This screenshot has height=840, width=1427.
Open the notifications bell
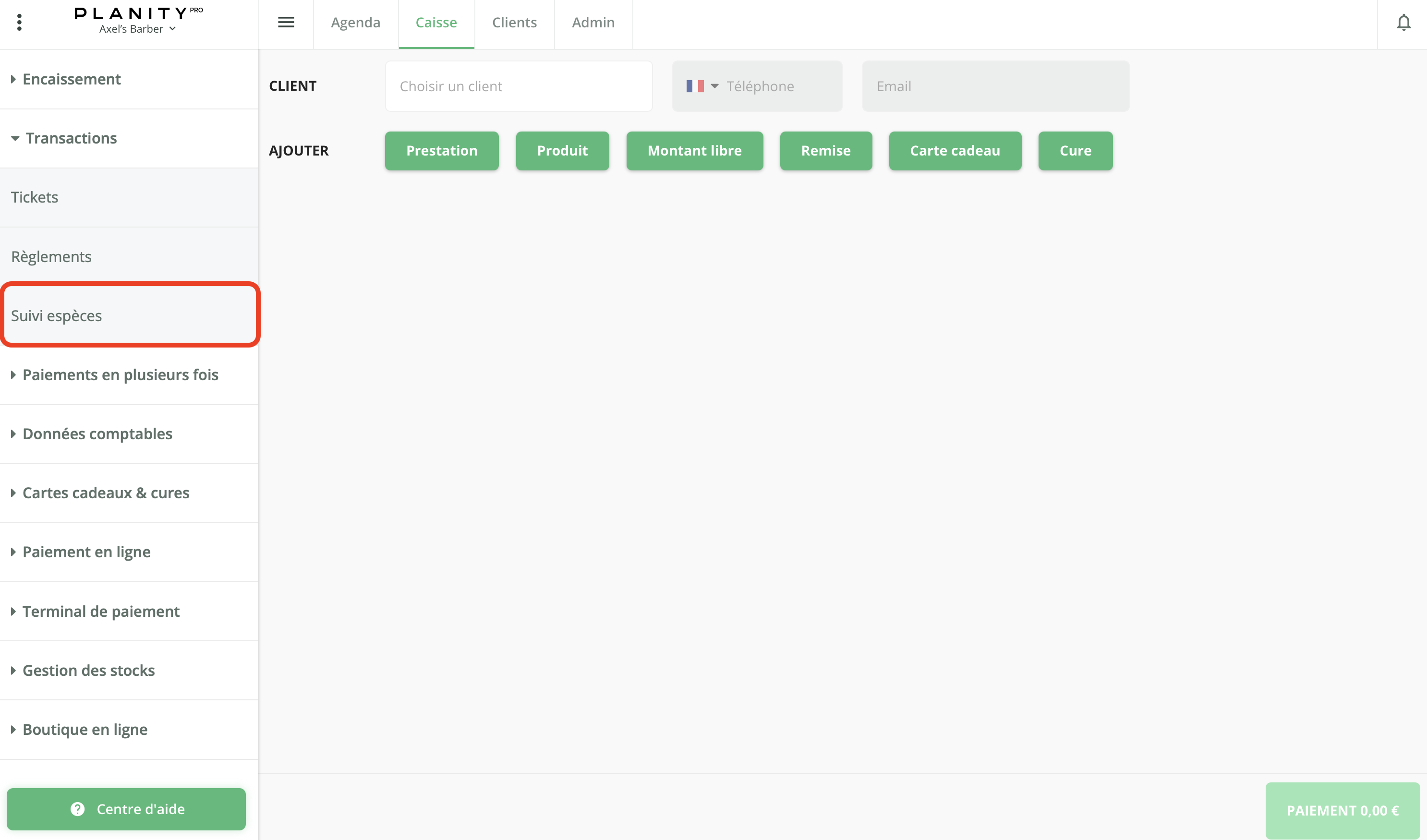(x=1403, y=23)
